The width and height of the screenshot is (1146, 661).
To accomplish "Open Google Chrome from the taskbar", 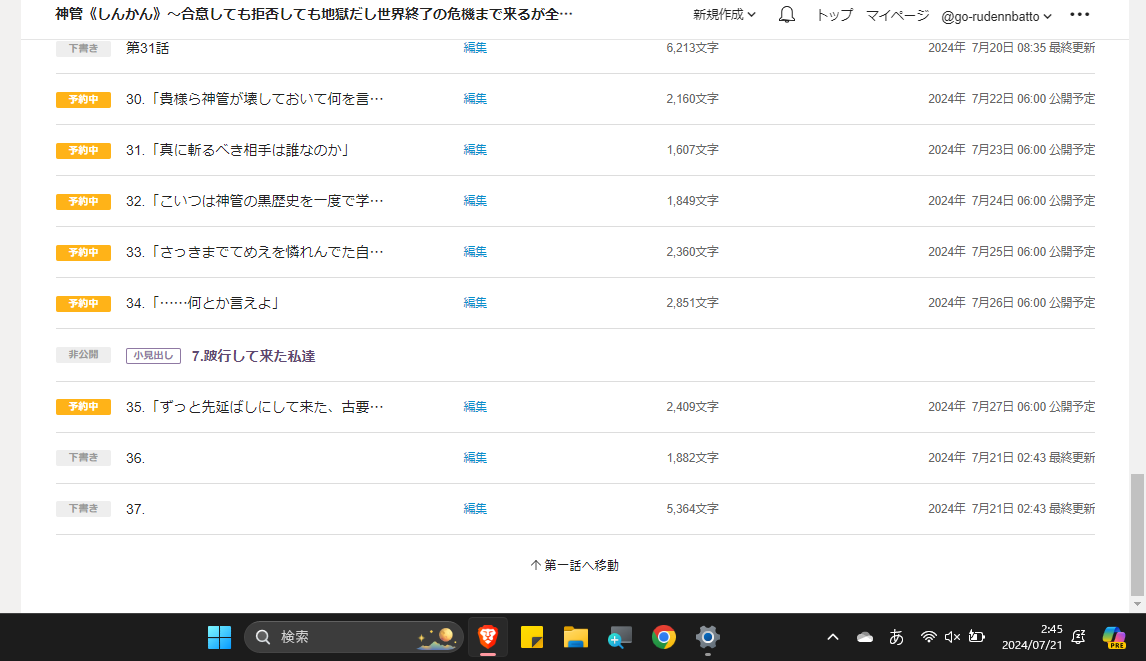I will click(x=663, y=636).
